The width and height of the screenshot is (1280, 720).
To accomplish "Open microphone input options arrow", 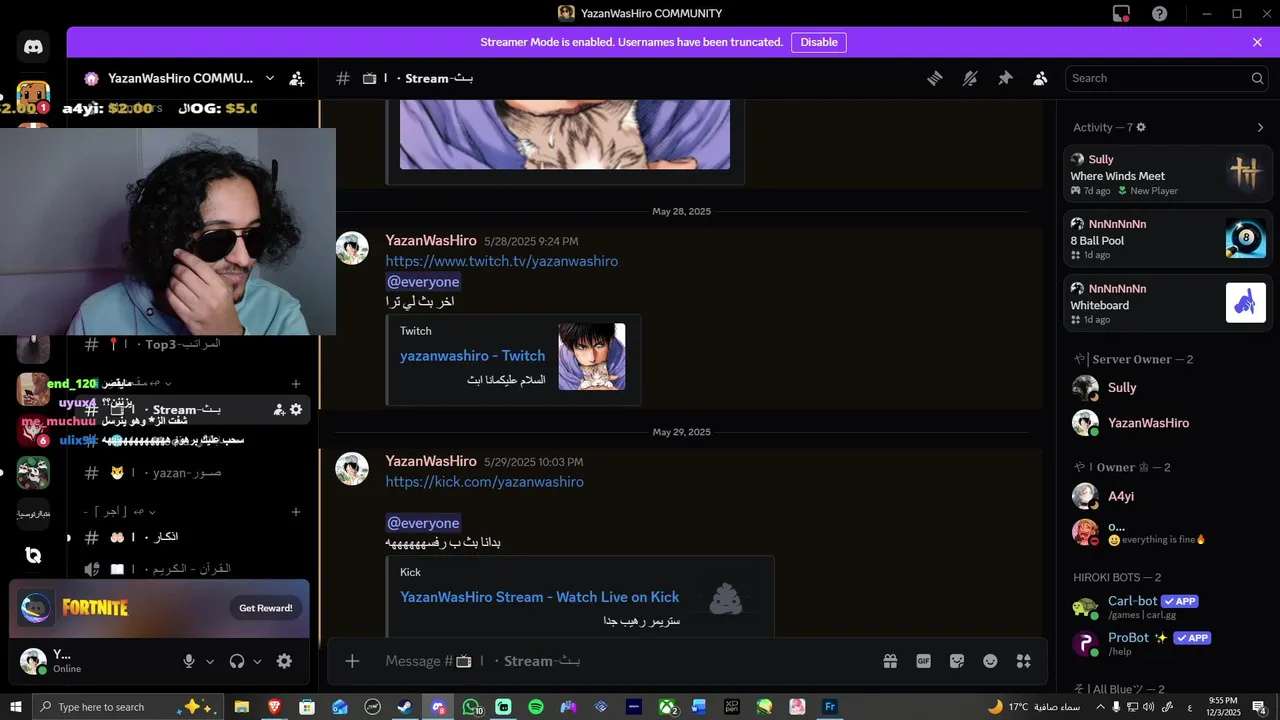I will [x=210, y=661].
